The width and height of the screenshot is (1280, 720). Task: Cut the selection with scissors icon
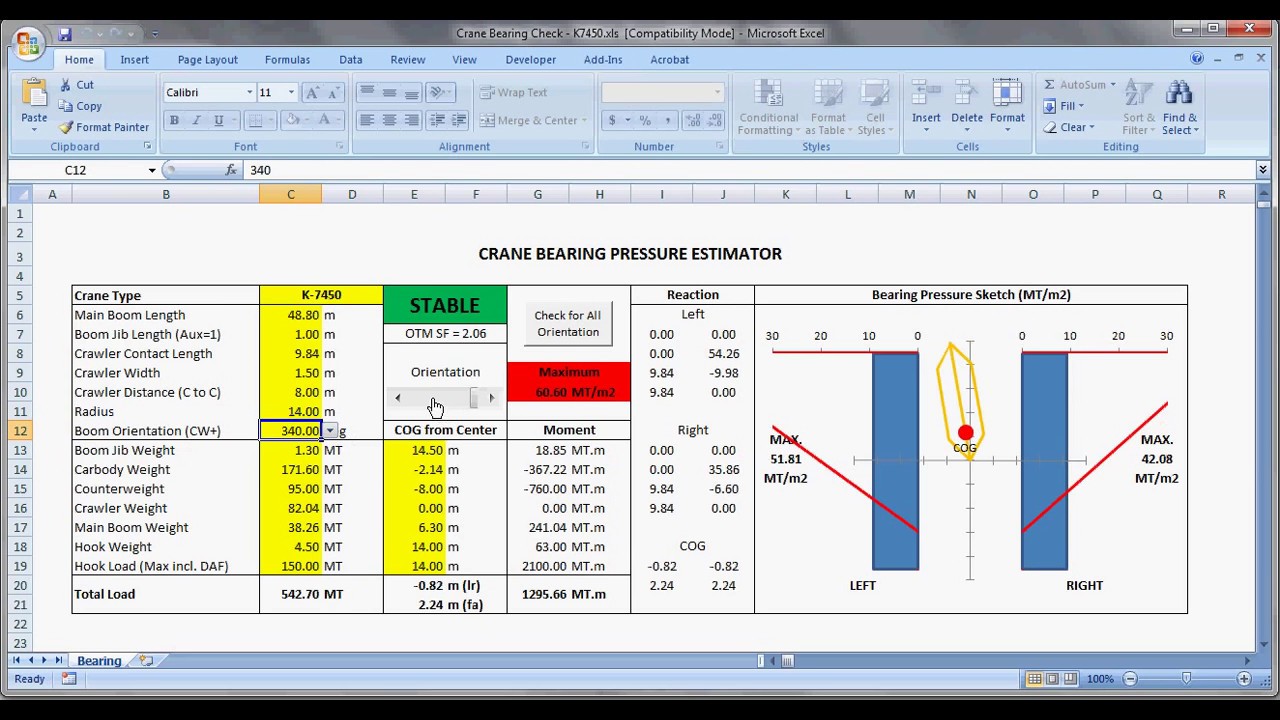[x=77, y=86]
